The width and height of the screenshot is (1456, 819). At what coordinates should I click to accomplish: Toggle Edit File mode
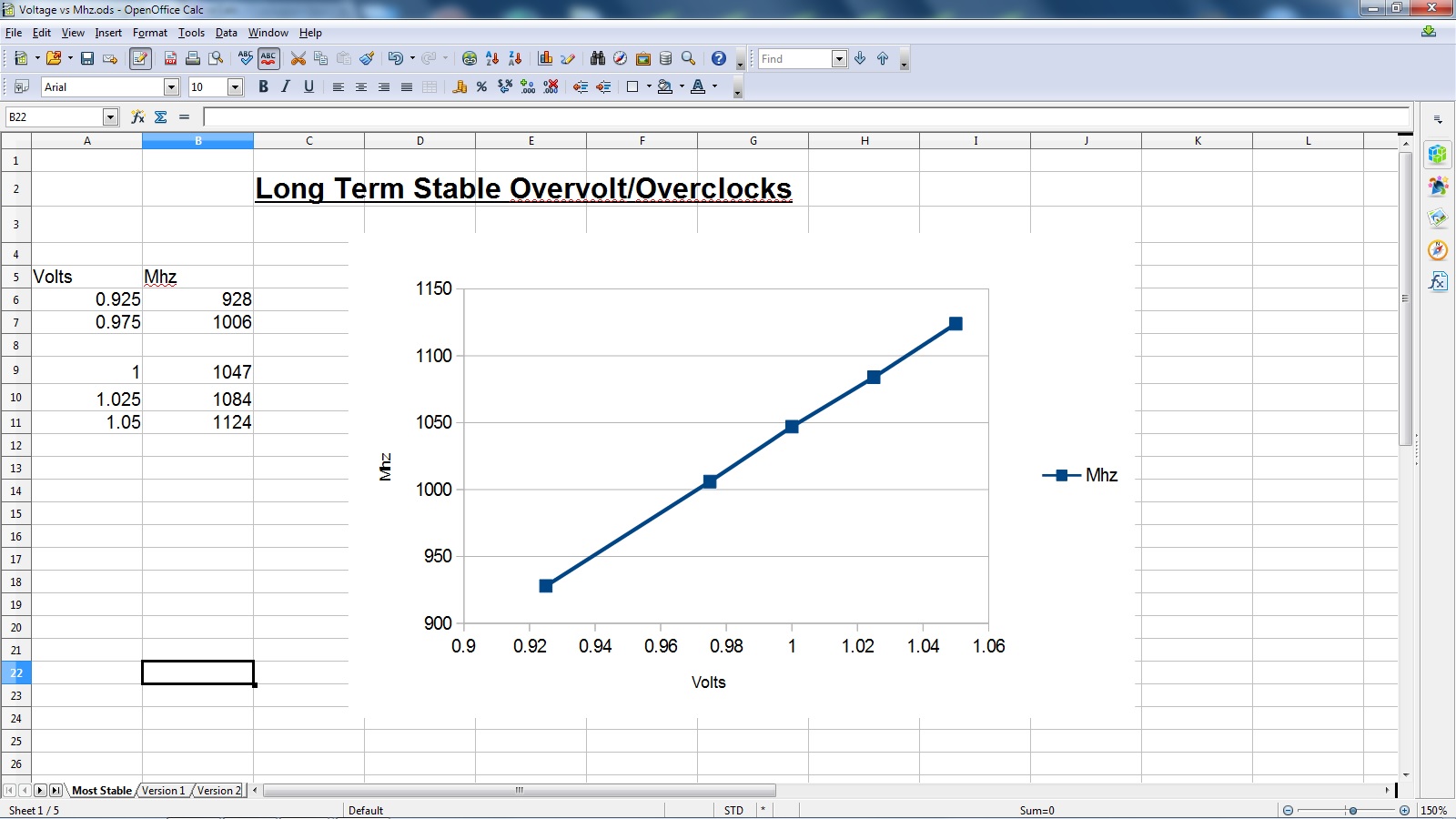140,58
